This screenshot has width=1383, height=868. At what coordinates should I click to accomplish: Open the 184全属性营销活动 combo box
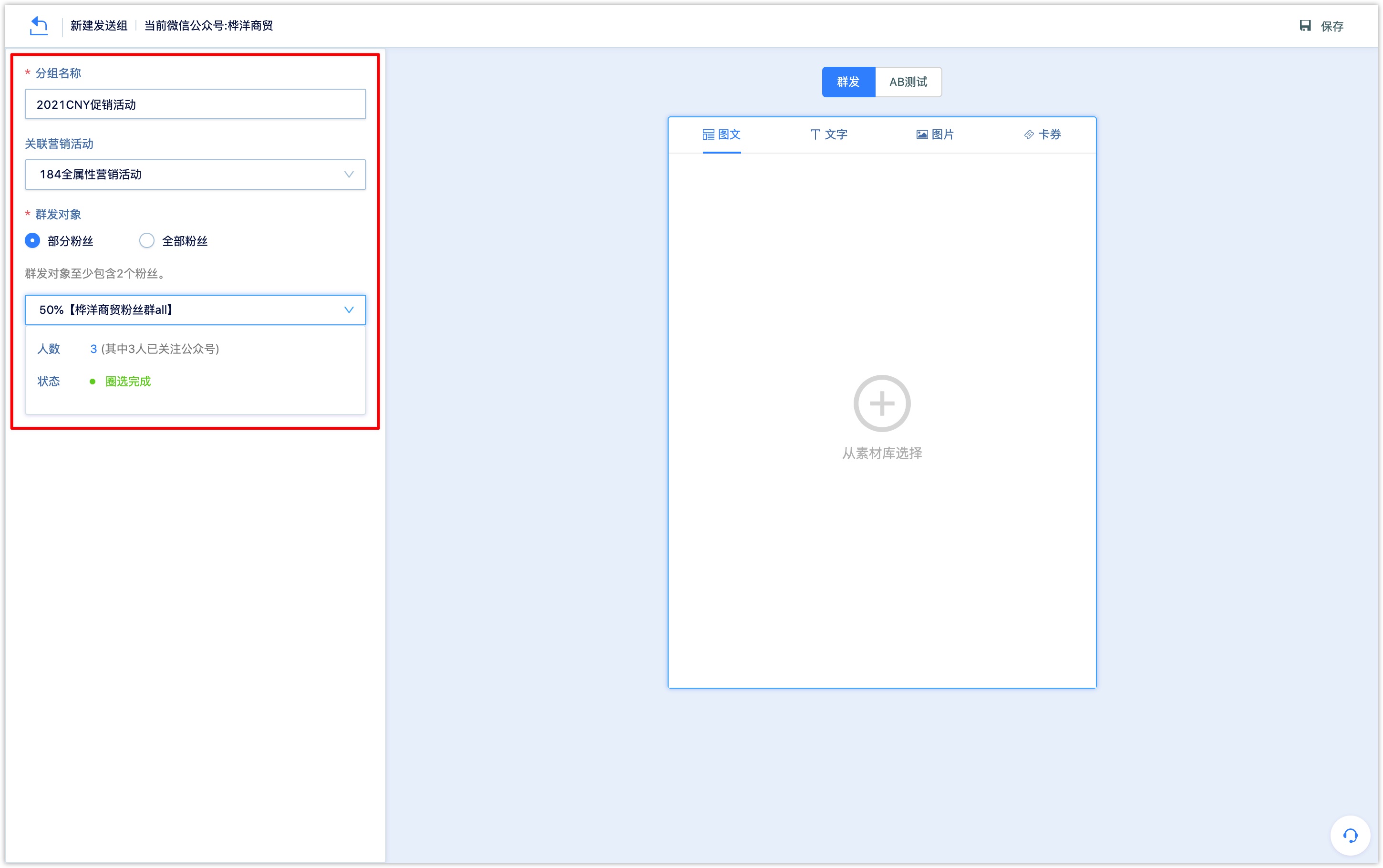coord(195,175)
